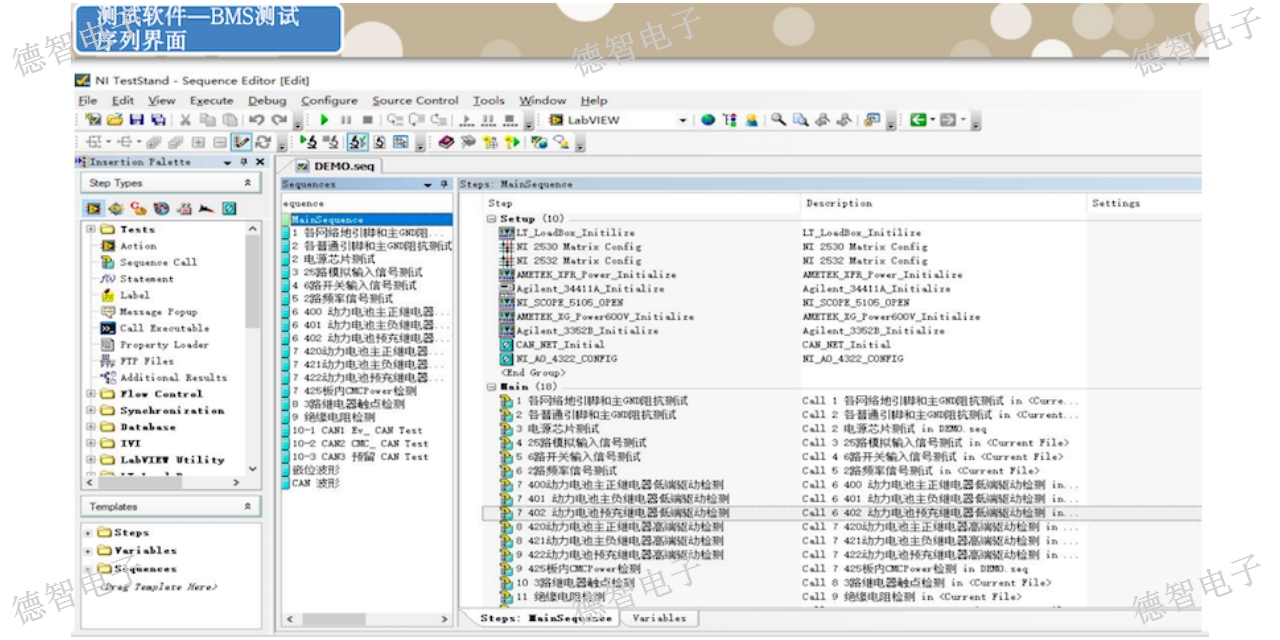
Task: Open the File menu
Action: point(88,100)
